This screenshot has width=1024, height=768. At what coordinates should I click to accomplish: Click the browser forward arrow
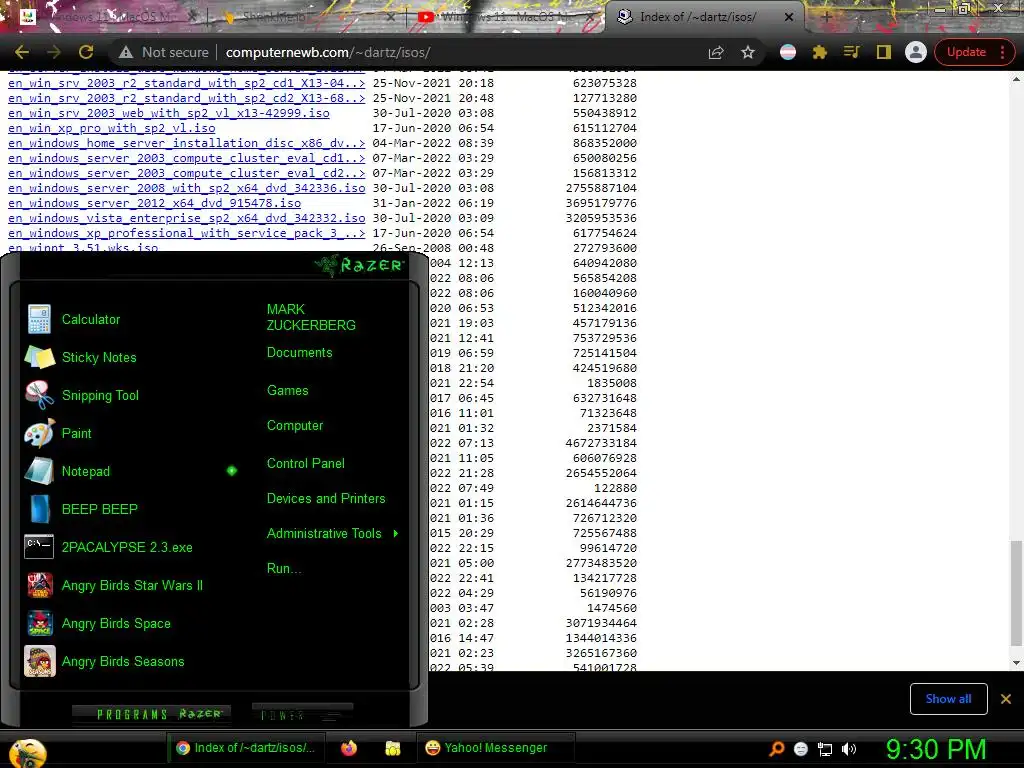point(54,52)
